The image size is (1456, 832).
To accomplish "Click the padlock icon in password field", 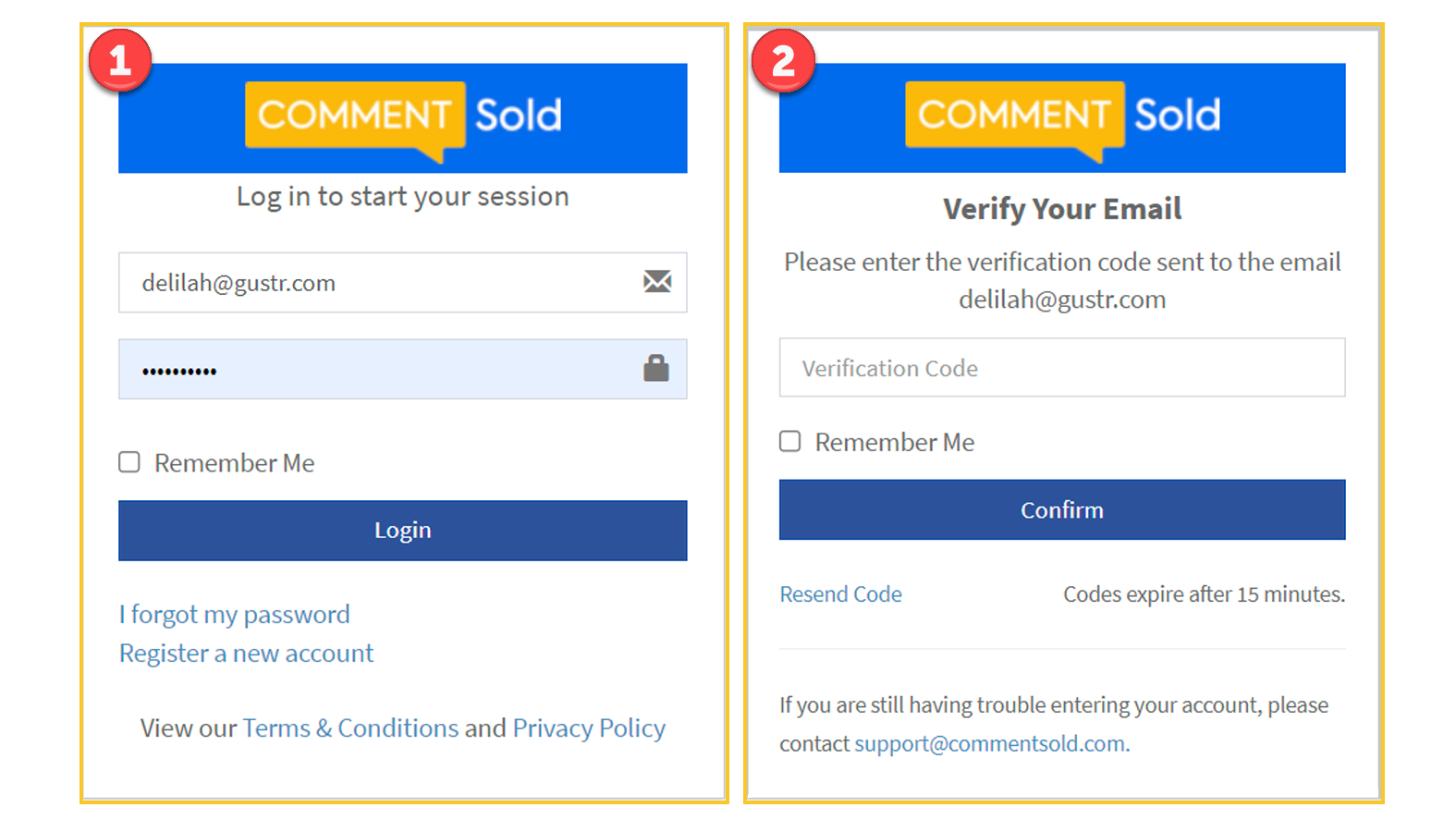I will 656,368.
